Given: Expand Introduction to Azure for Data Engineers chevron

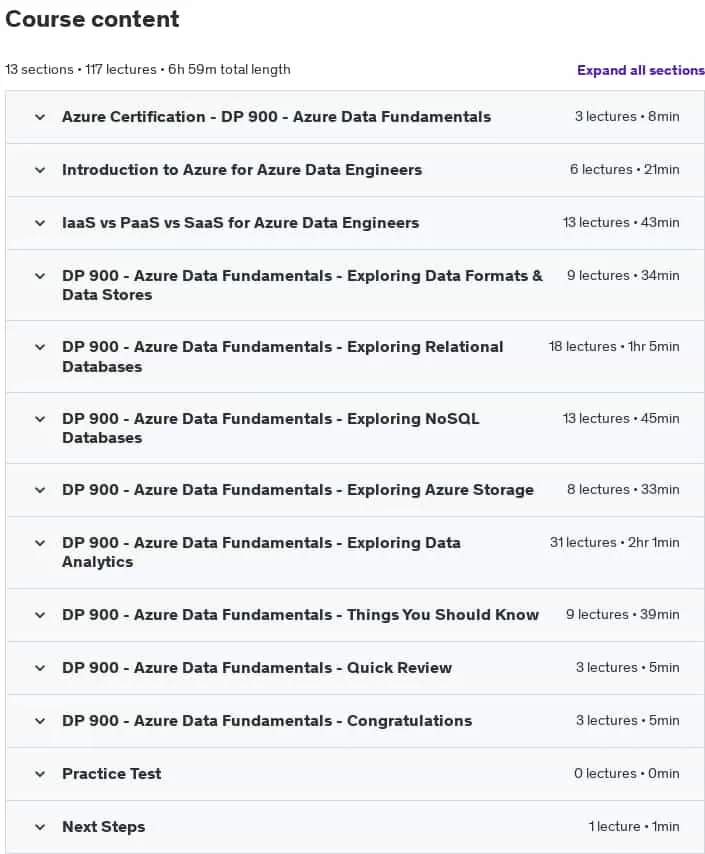Looking at the screenshot, I should click(40, 170).
